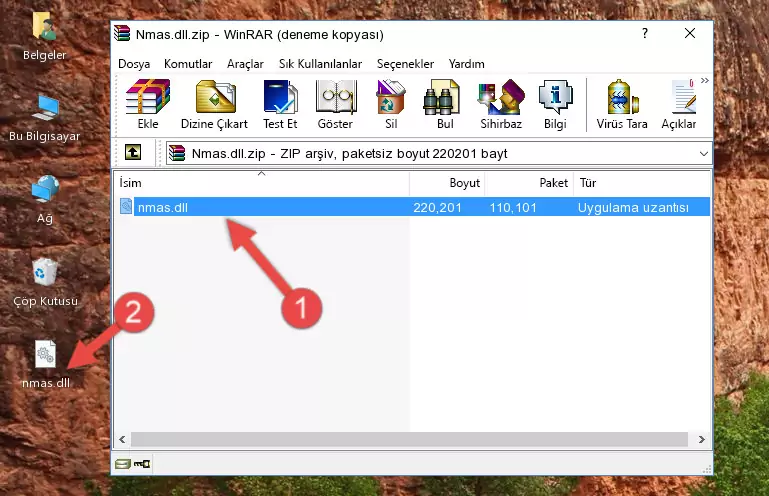Screen dimensions: 769x496
Task: Open the Yardım menu
Action: click(466, 64)
